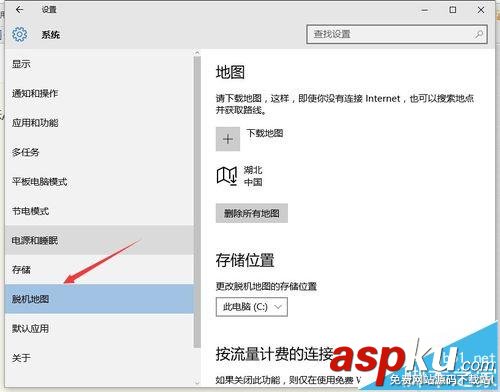Focus the 查找设置 search box
Image resolution: width=500 pixels, height=392 pixels.
tap(397, 34)
